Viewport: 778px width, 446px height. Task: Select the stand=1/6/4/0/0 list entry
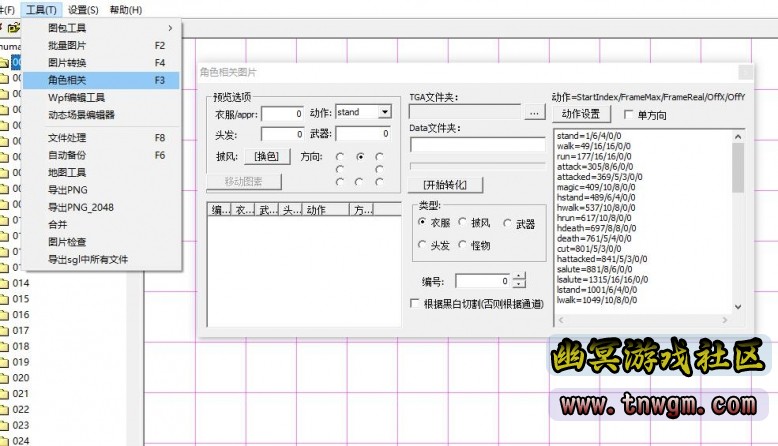point(589,135)
